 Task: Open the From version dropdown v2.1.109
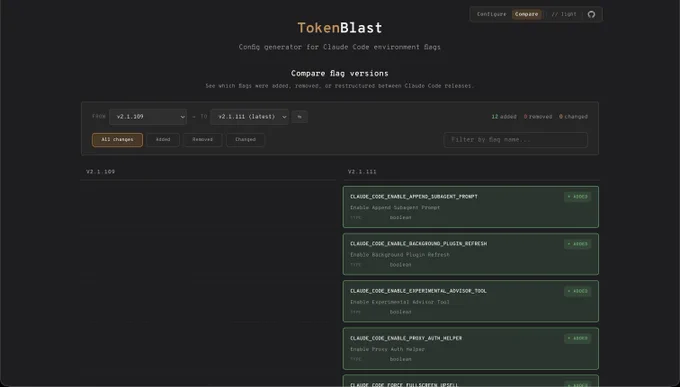pyautogui.click(x=148, y=117)
